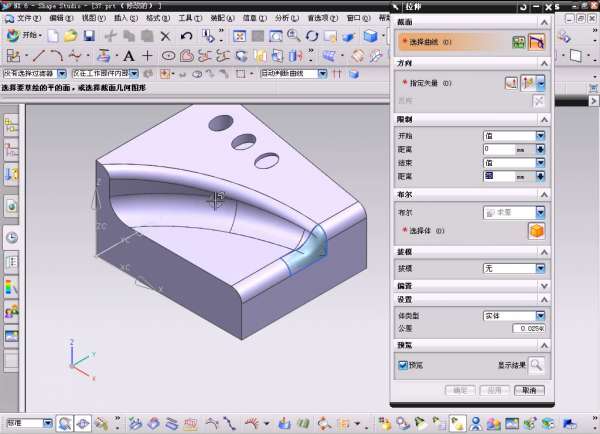
Task: Click the save file icon in toolbar
Action: point(89,36)
